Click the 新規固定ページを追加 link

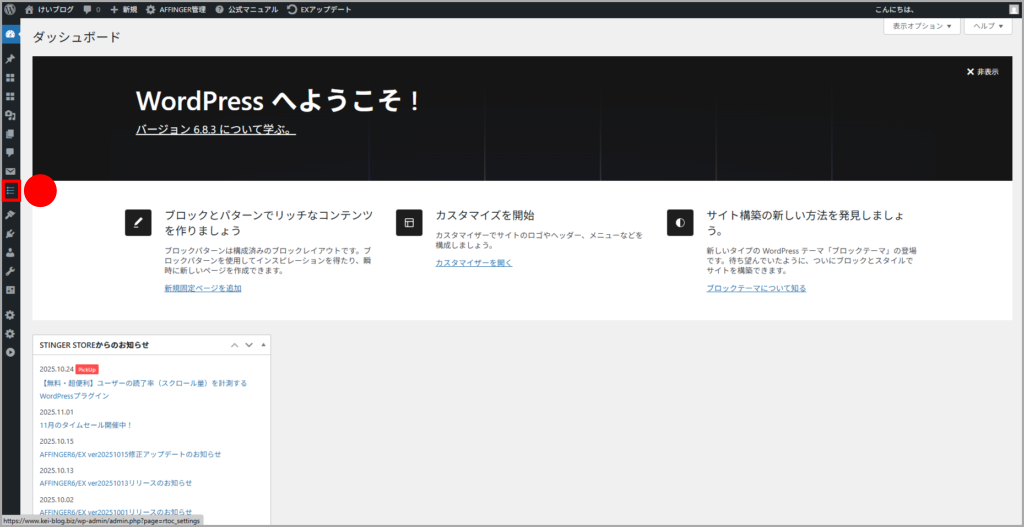pyautogui.click(x=203, y=288)
